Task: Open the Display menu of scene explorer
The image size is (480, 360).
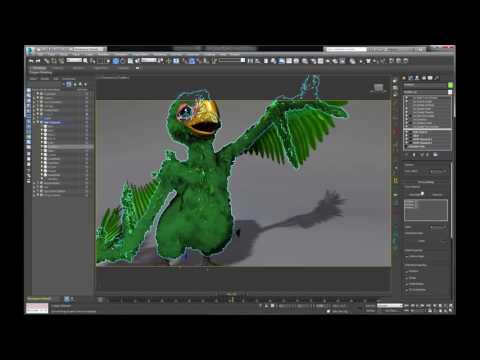Action: 45,78
